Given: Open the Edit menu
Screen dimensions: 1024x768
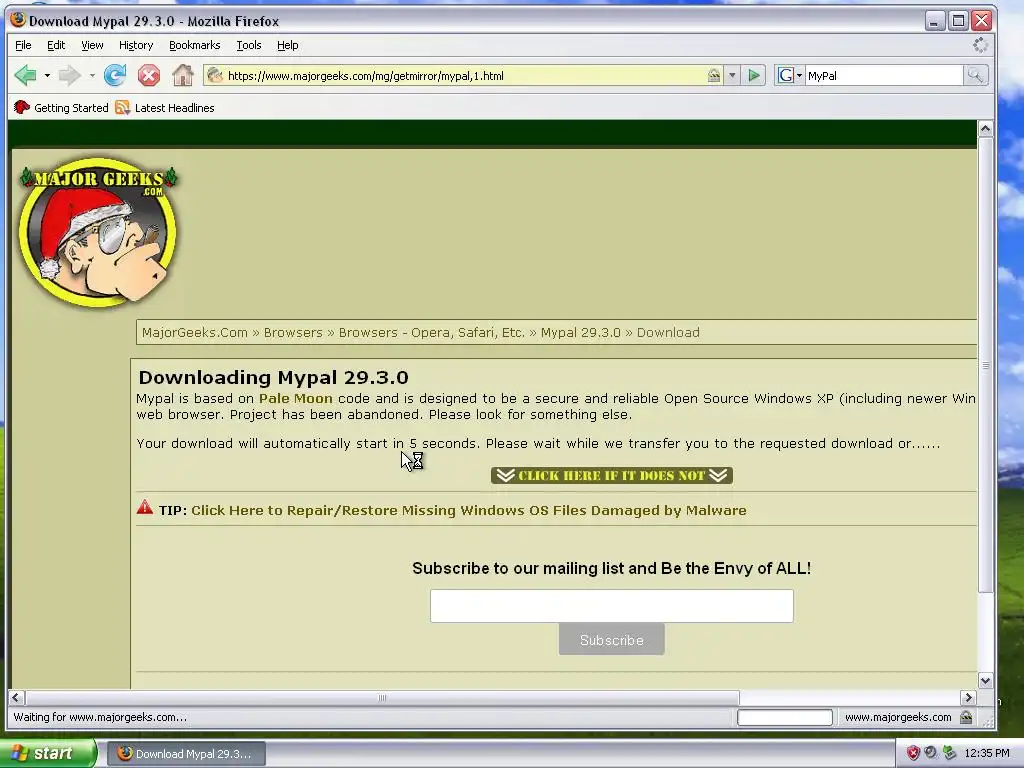Looking at the screenshot, I should pos(56,45).
